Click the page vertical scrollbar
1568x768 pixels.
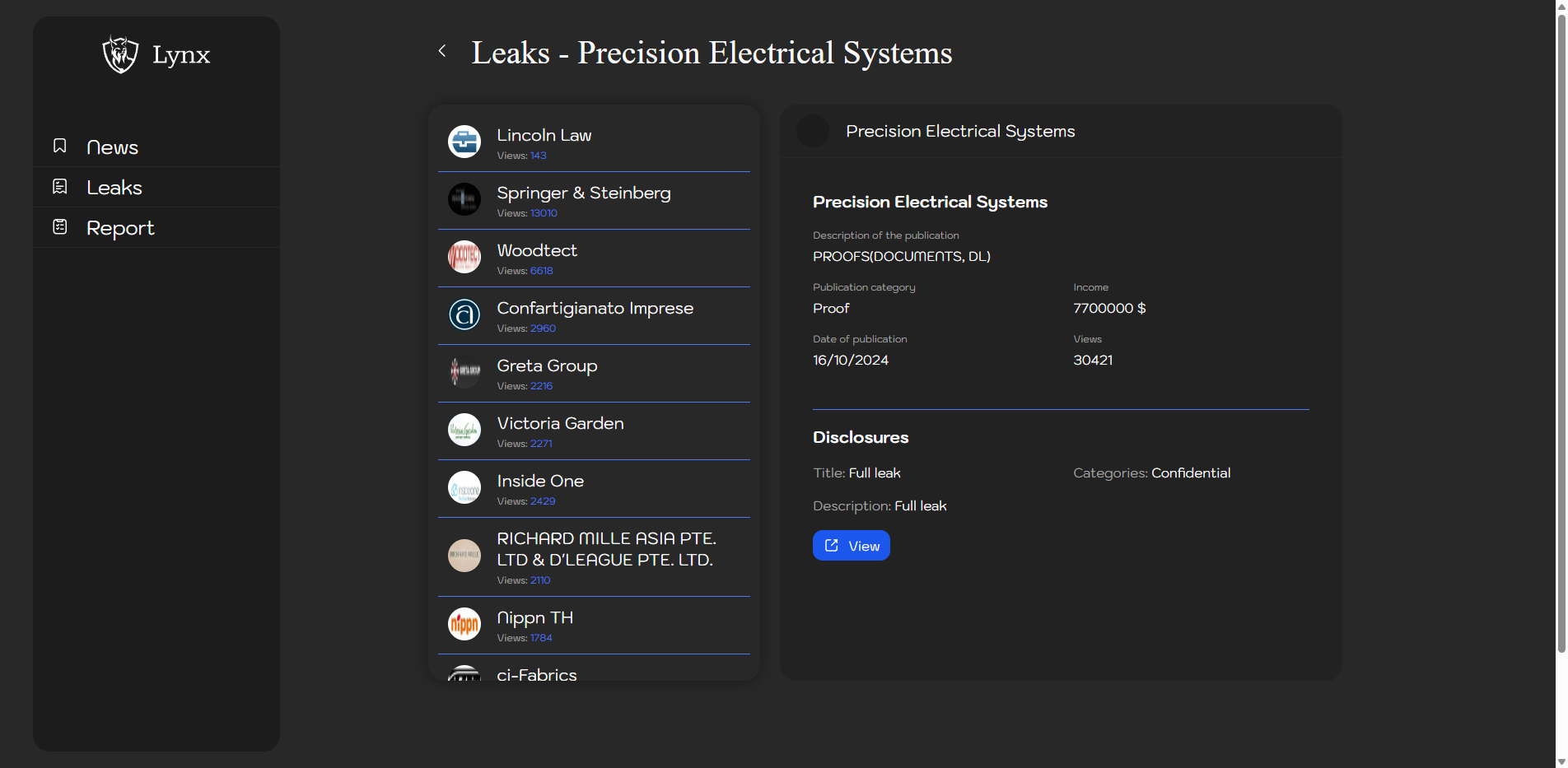tap(1561, 329)
